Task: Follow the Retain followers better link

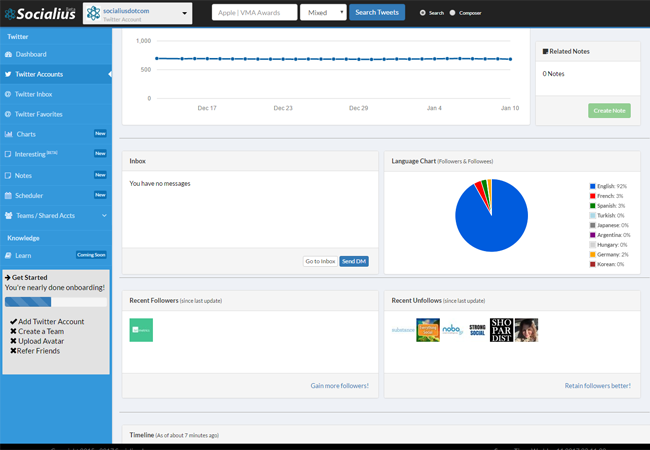Action: point(598,386)
